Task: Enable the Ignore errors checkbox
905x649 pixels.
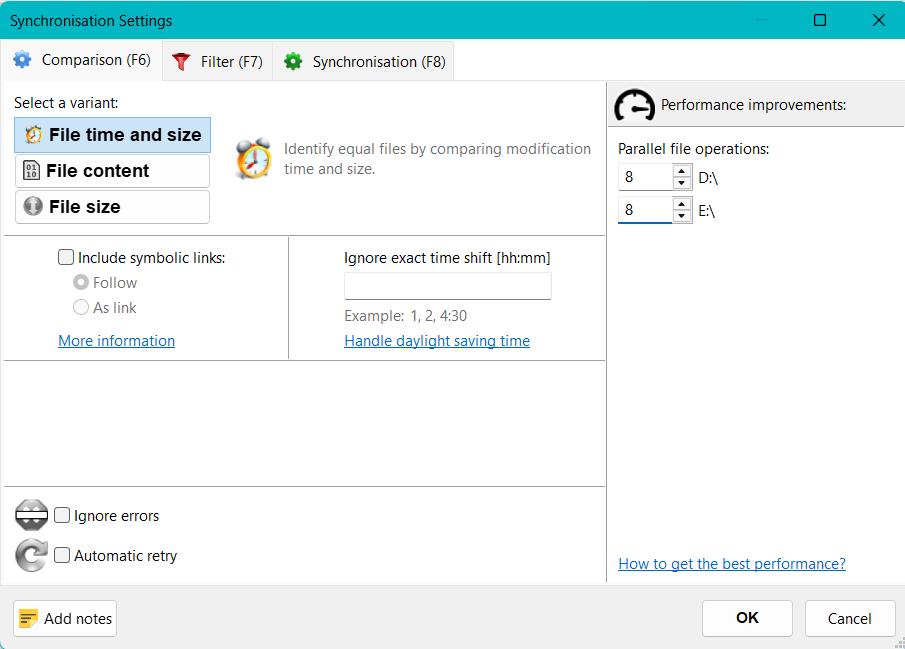Action: [x=62, y=515]
